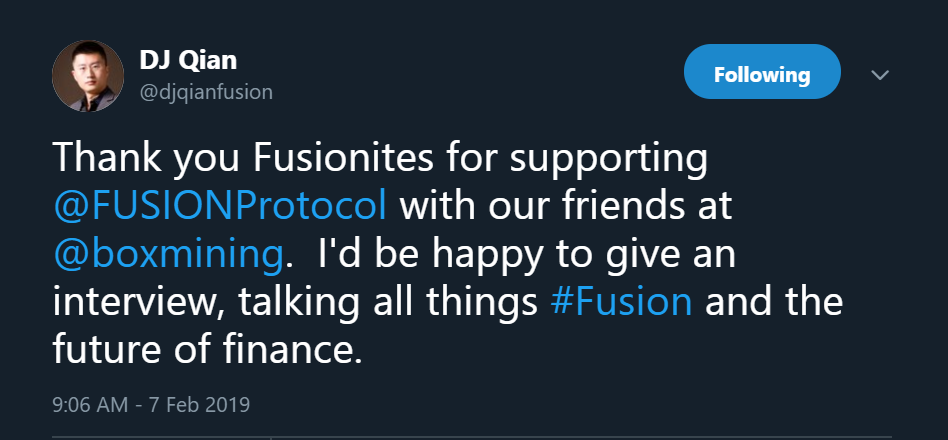The image size is (948, 440).
Task: Open the tweet options chevron menu
Action: (880, 76)
